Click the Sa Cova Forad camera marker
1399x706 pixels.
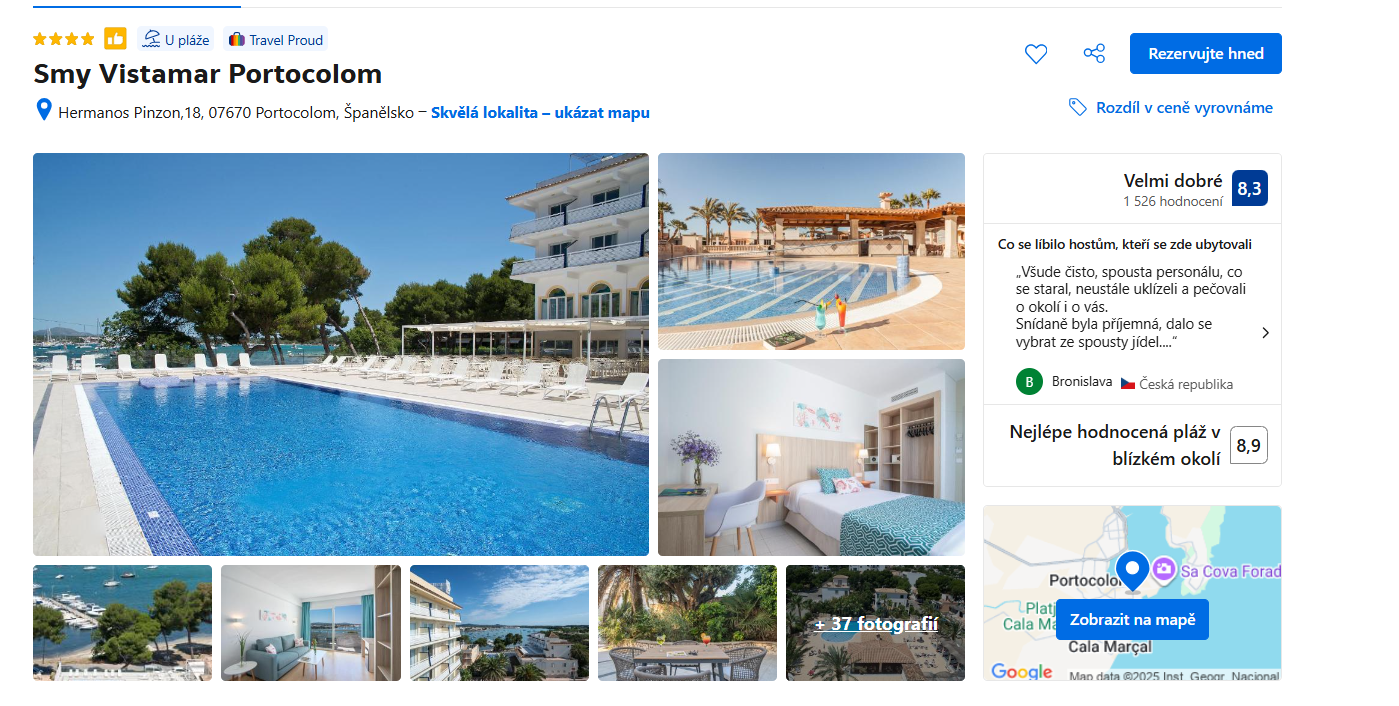pyautogui.click(x=1164, y=569)
